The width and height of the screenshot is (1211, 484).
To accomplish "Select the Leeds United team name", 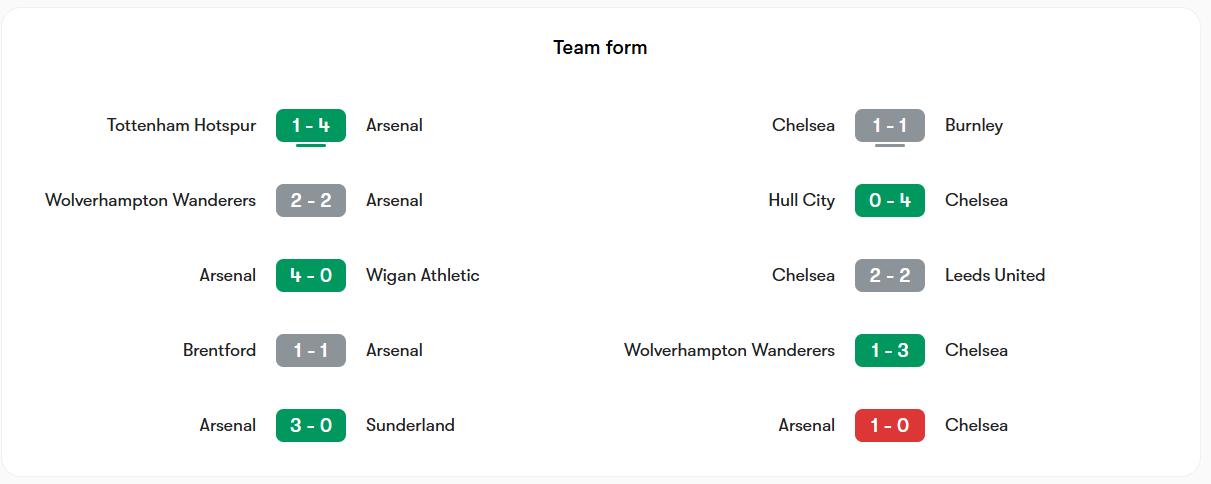I will point(995,275).
